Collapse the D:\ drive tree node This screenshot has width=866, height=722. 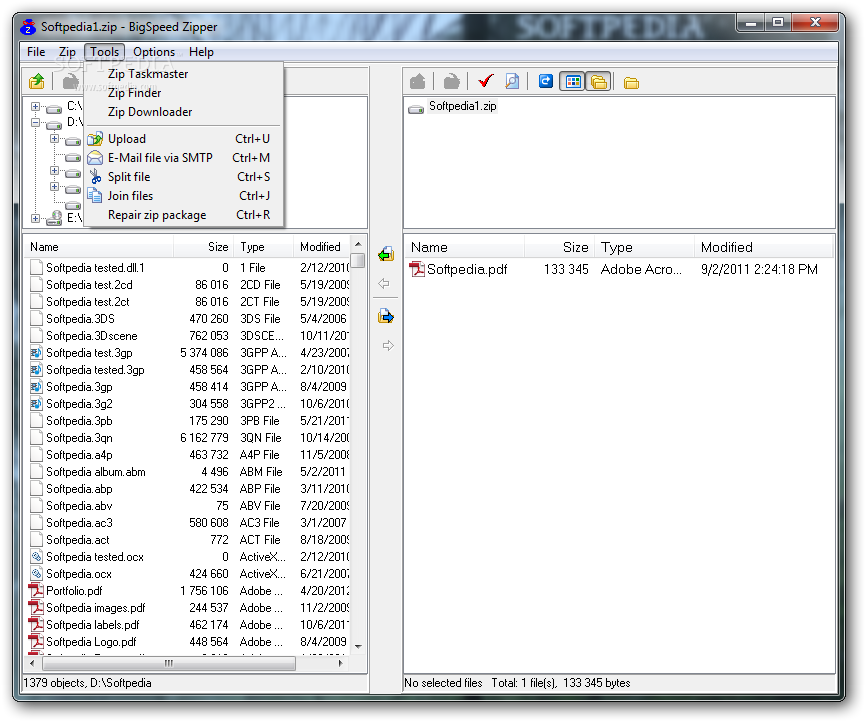point(35,122)
